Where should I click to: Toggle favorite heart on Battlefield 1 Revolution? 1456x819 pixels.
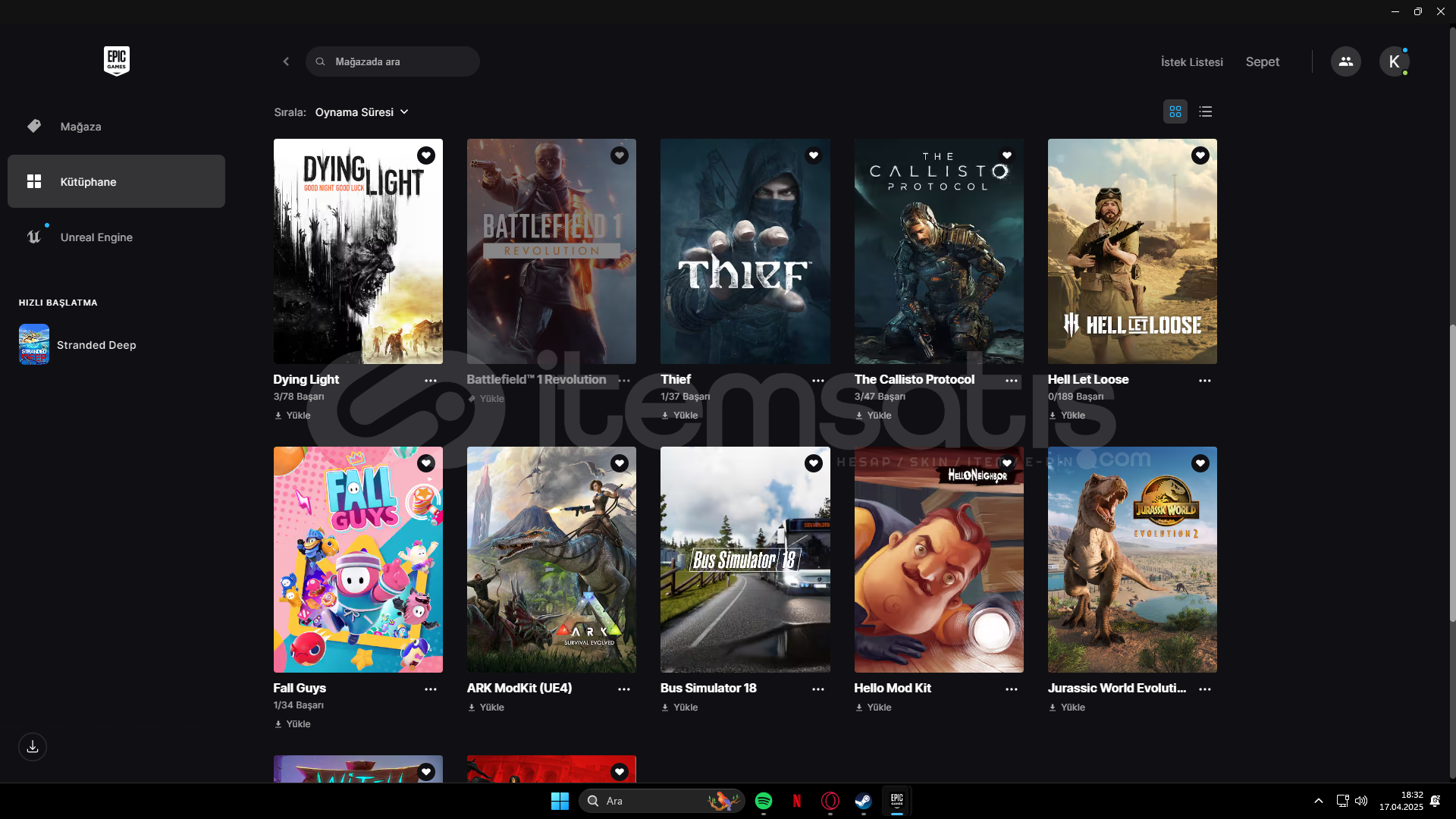620,155
